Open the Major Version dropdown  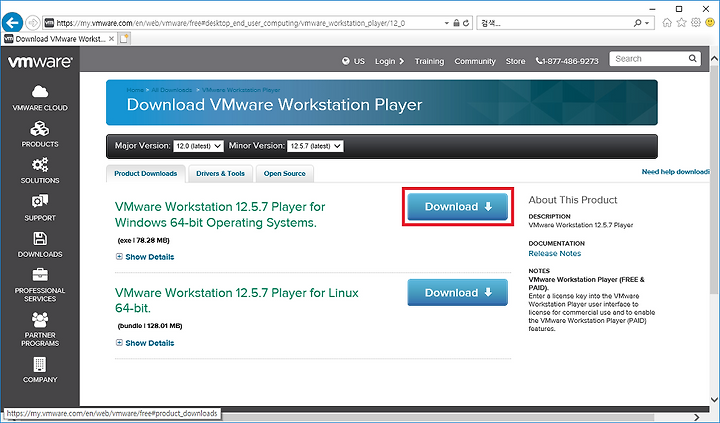click(198, 146)
